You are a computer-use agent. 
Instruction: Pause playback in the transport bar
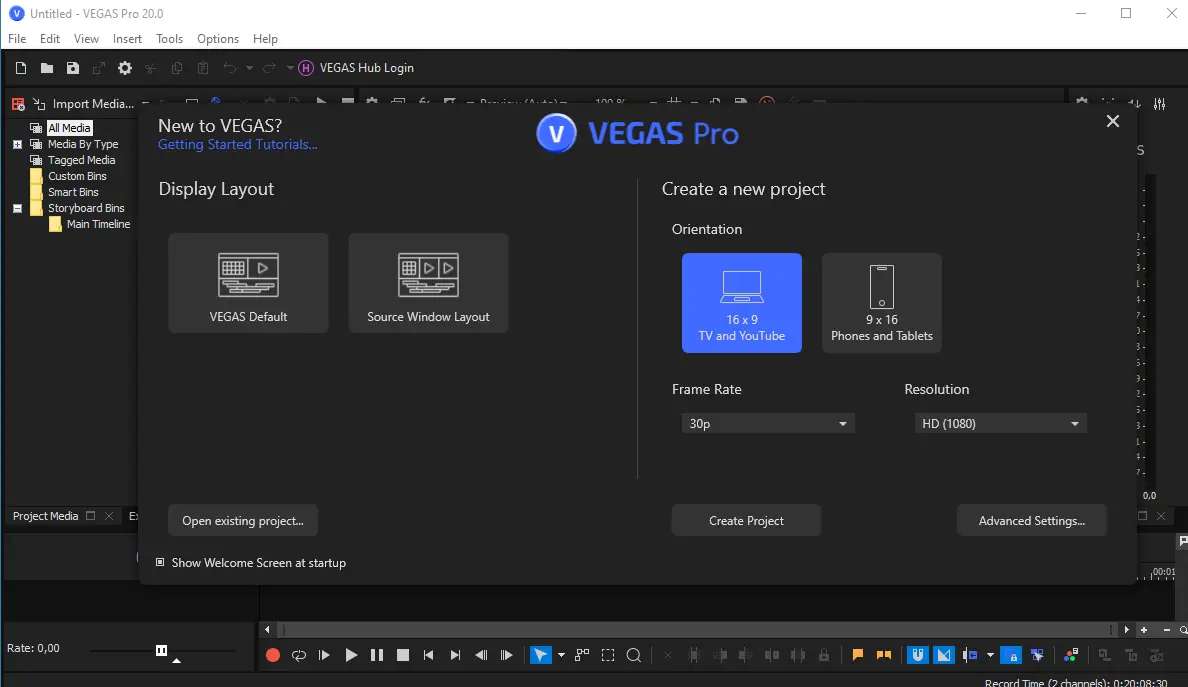[x=377, y=655]
